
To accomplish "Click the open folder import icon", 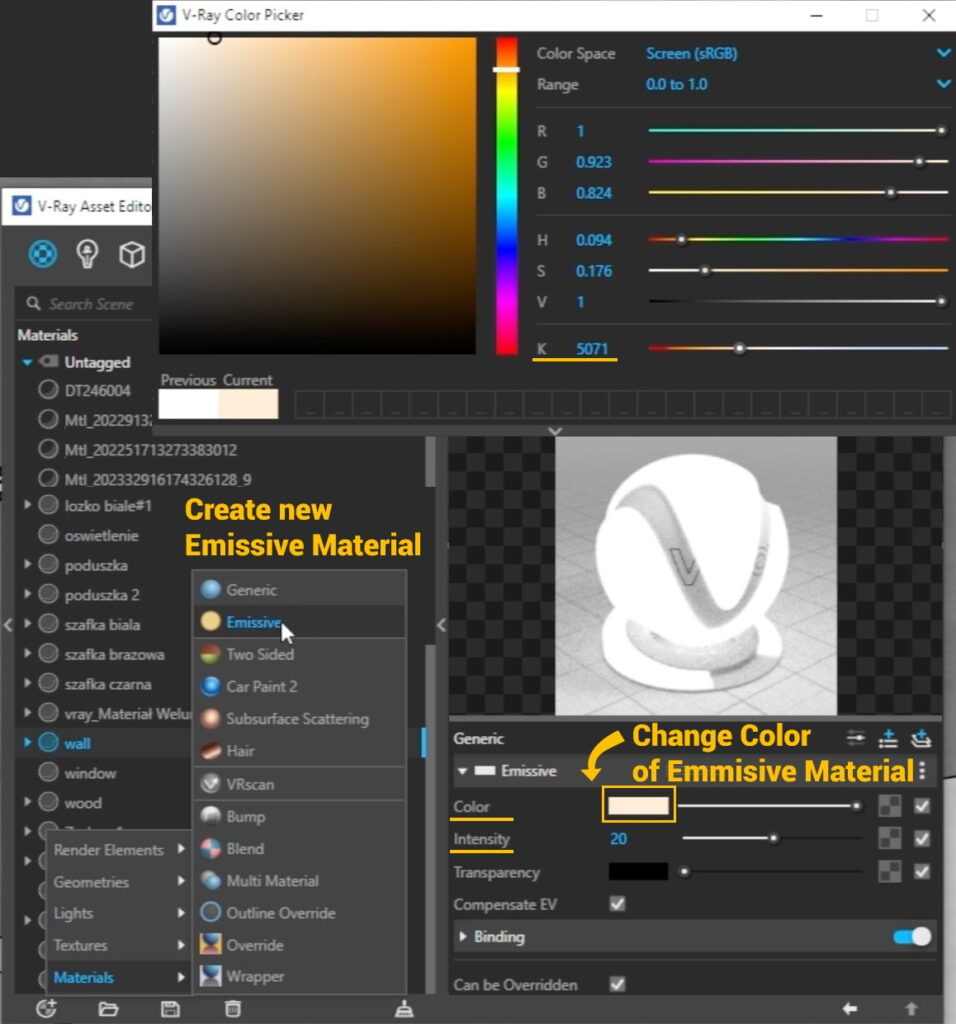I will click(108, 1008).
